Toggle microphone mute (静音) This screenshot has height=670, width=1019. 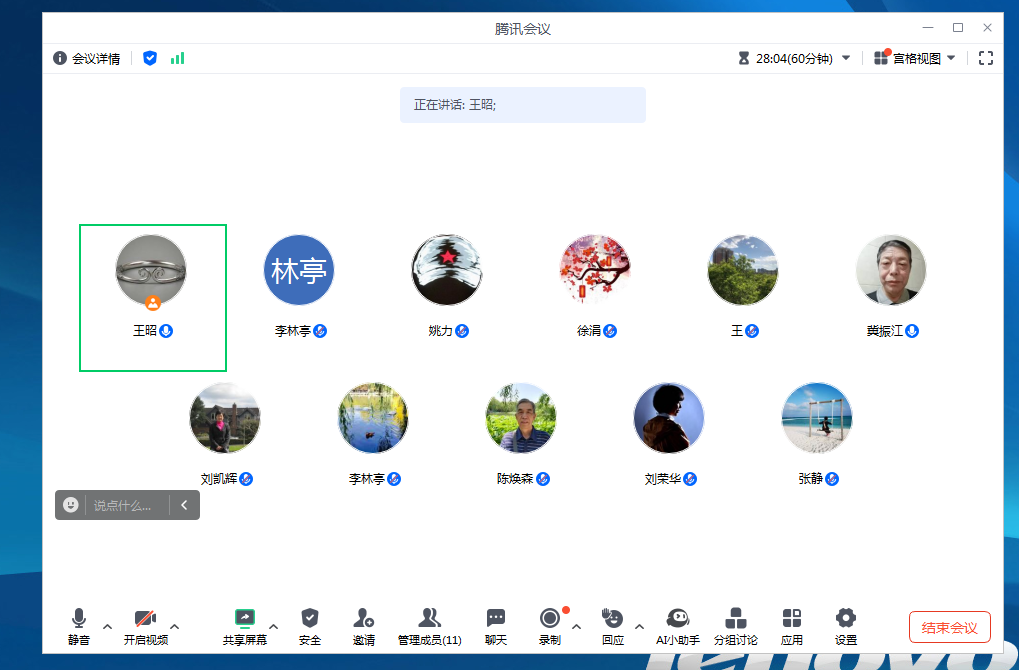click(79, 618)
